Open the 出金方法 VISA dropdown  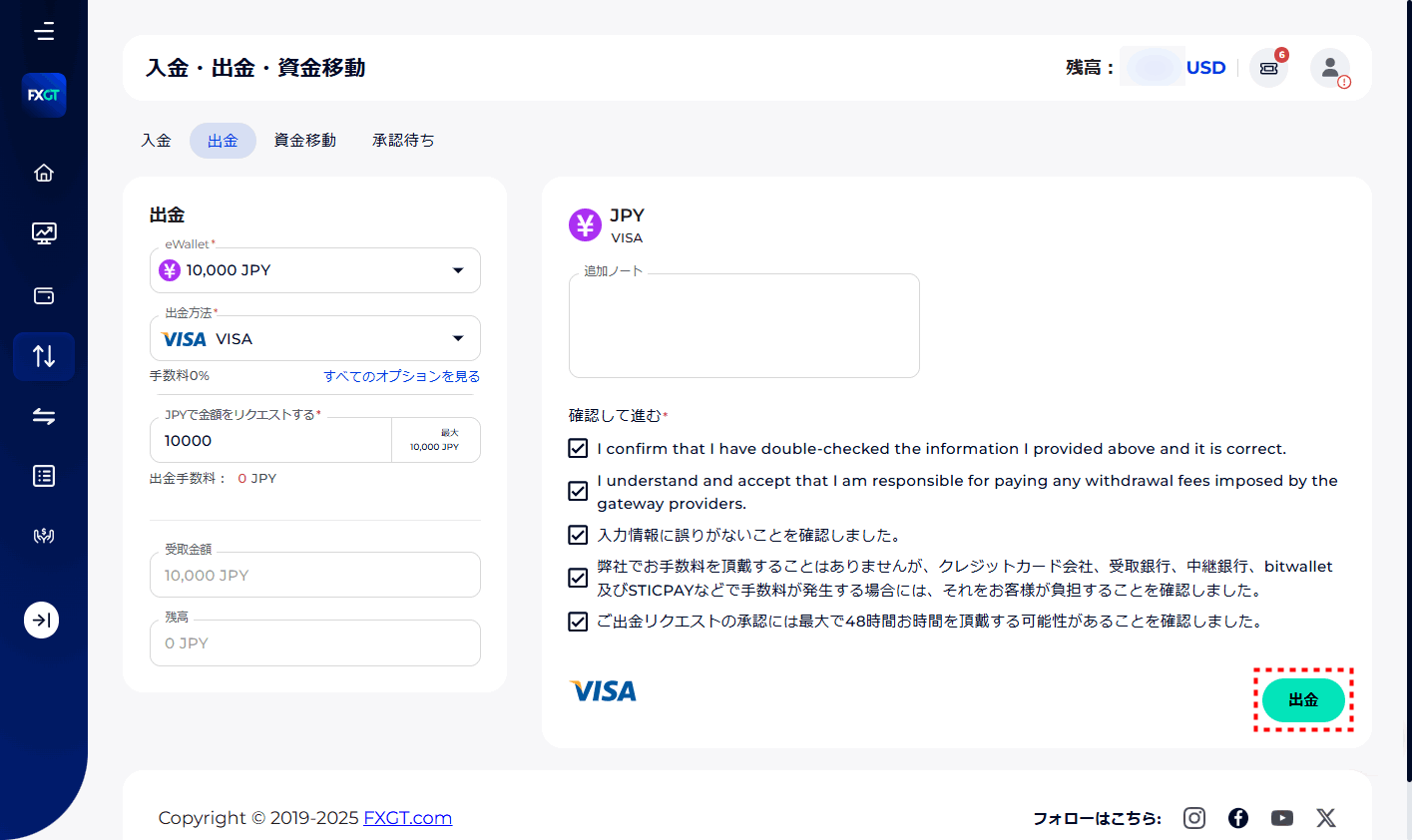[315, 339]
